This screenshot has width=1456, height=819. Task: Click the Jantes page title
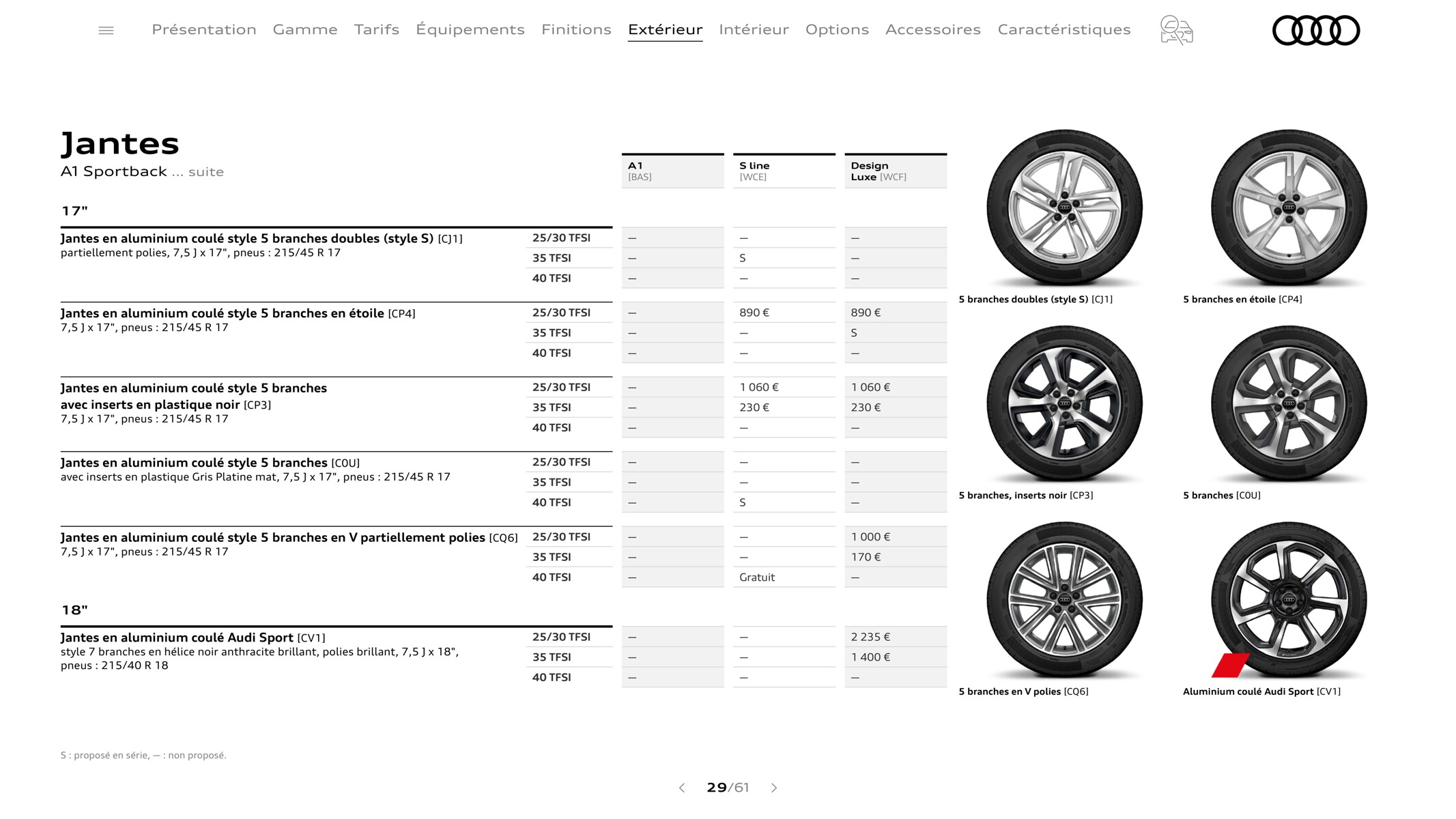(x=120, y=143)
